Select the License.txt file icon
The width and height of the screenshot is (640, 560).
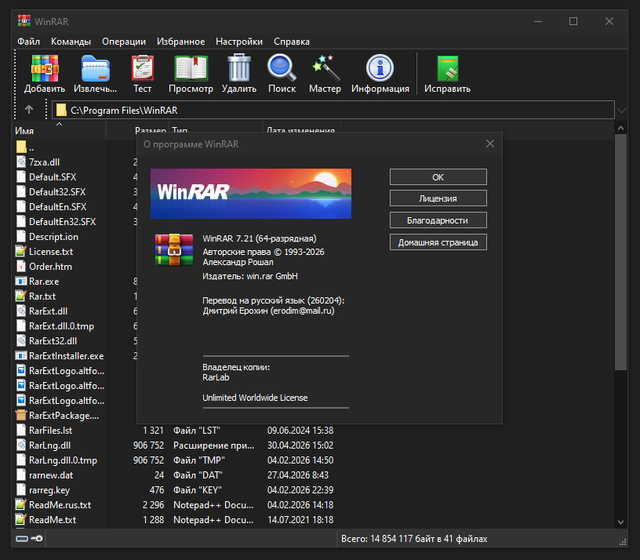coord(21,251)
